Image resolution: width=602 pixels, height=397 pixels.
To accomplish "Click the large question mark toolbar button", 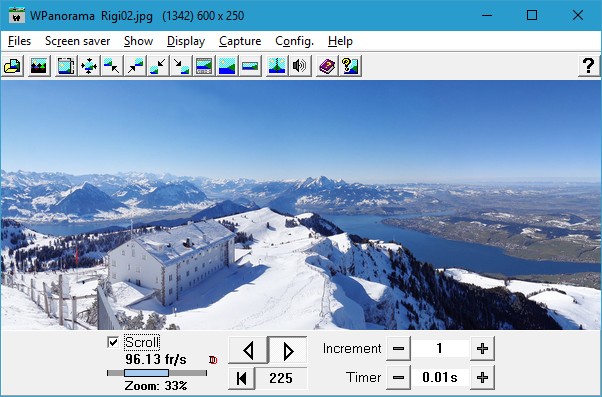I will click(589, 66).
